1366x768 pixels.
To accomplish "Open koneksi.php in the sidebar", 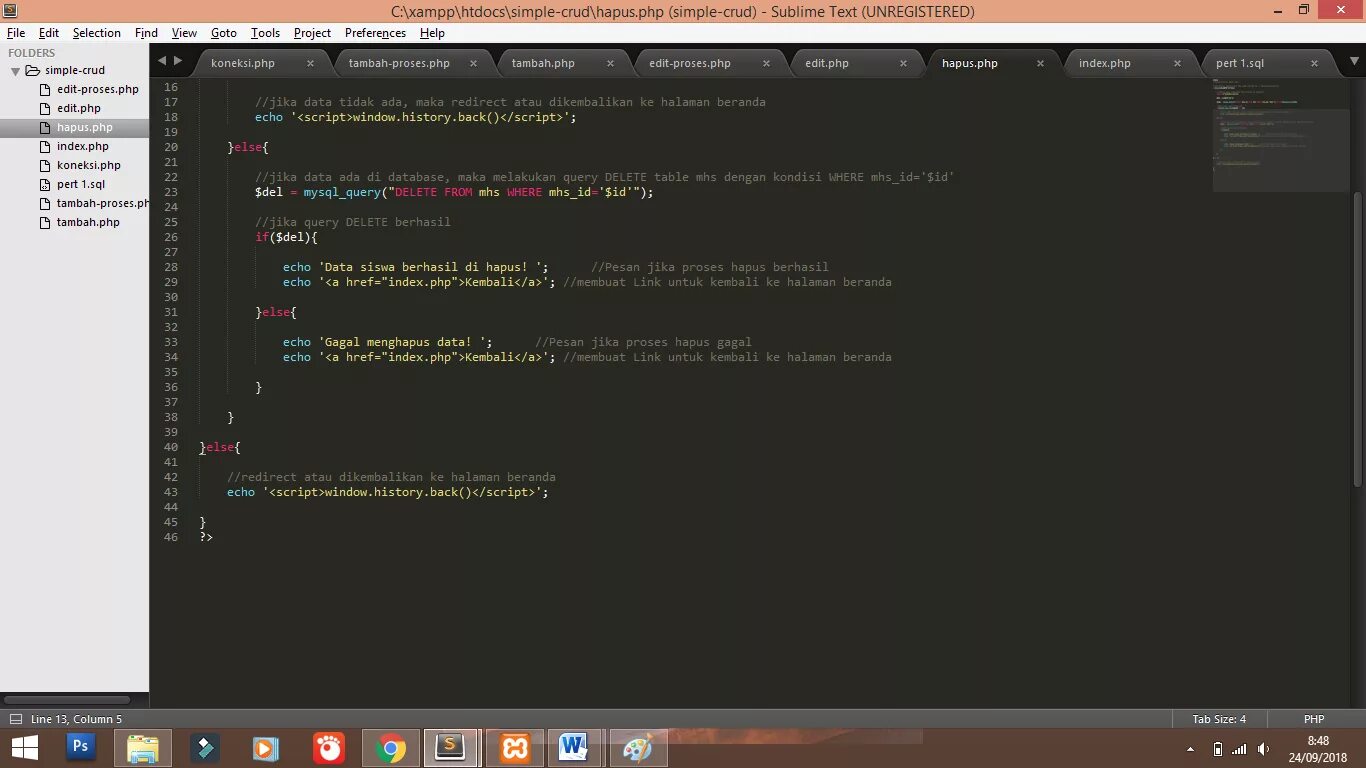I will (88, 165).
